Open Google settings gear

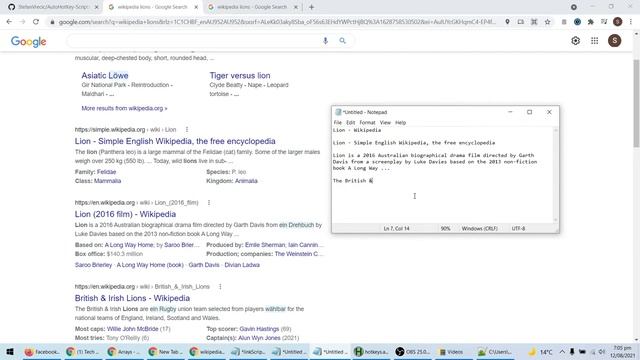[x=576, y=40]
